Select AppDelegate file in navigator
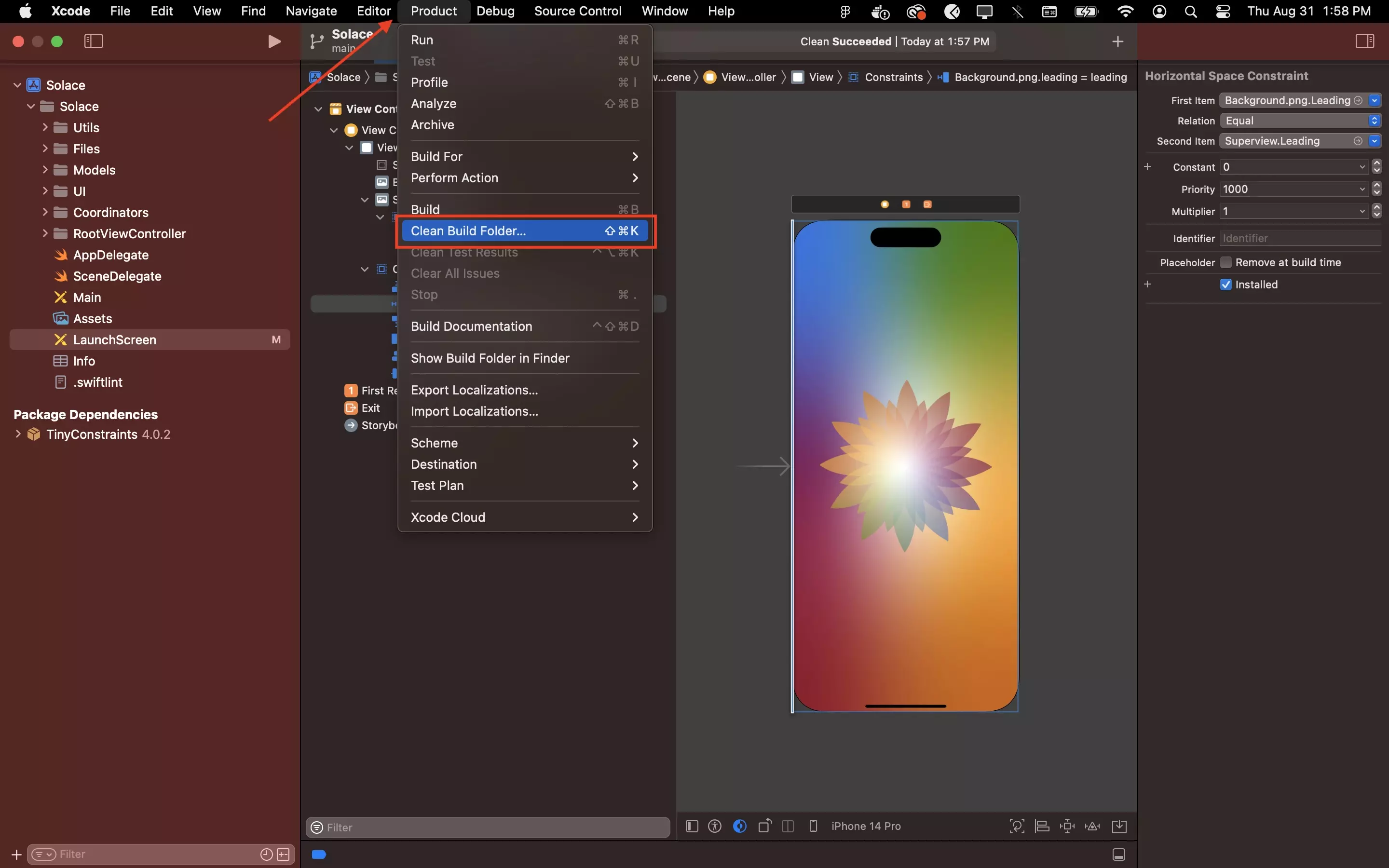The width and height of the screenshot is (1389, 868). 110,255
